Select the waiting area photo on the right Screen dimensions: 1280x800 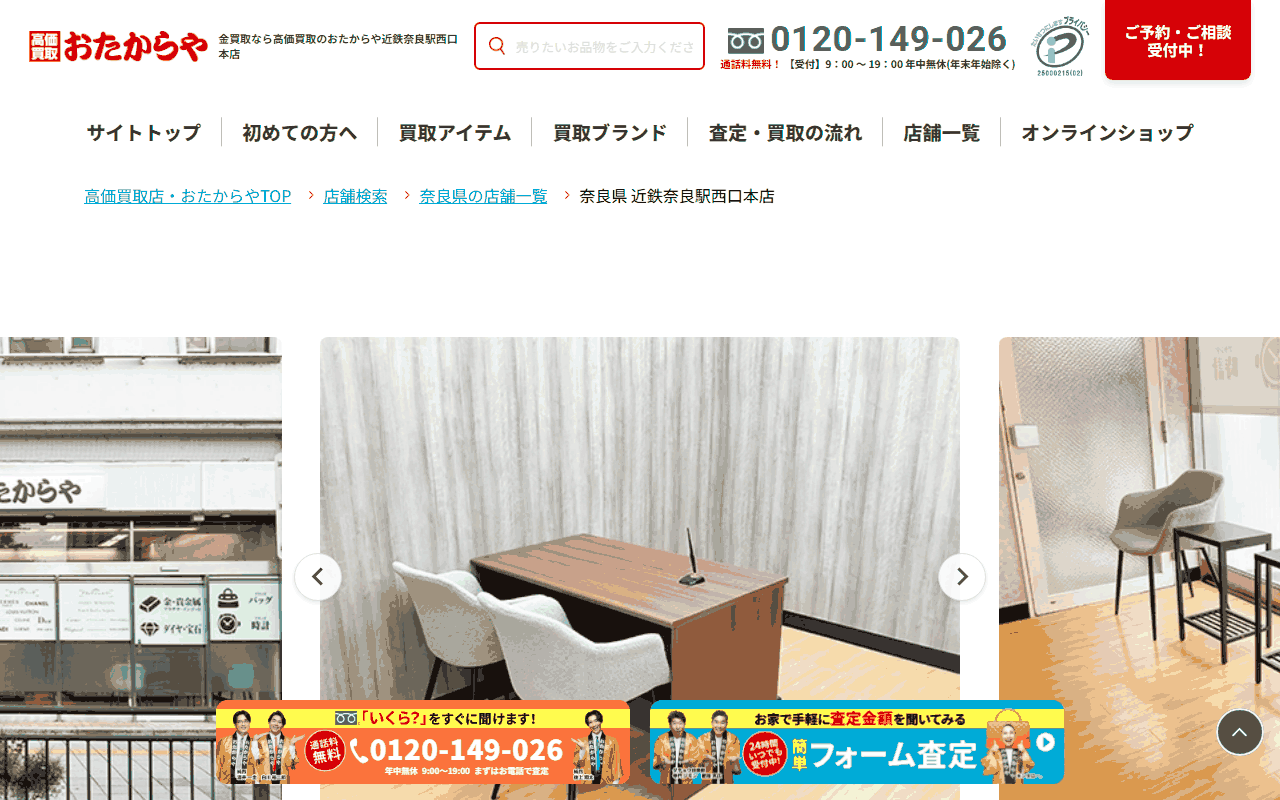point(1140,568)
